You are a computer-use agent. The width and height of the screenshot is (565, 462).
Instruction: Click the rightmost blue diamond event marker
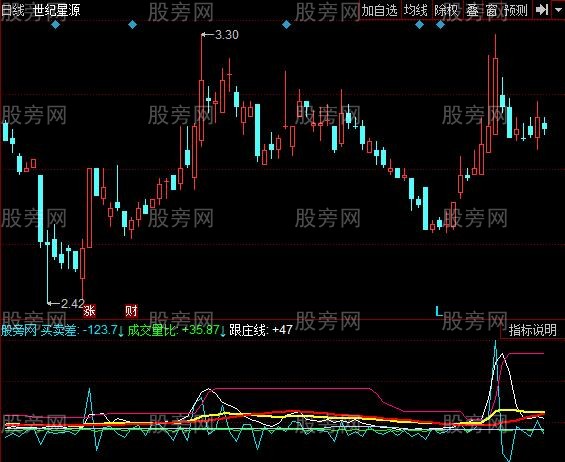(440, 25)
